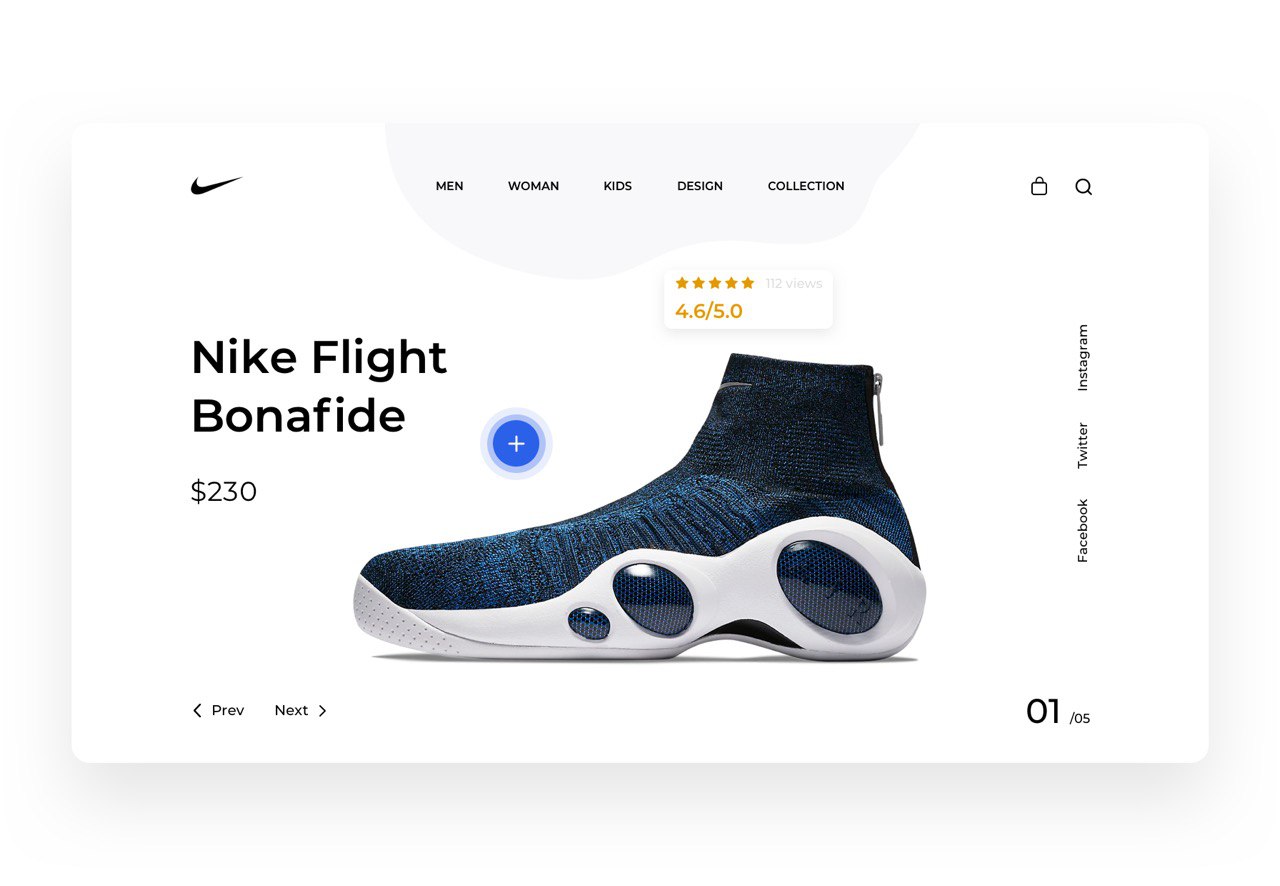Go to the DESIGN section
The image size is (1280, 886).
click(700, 186)
